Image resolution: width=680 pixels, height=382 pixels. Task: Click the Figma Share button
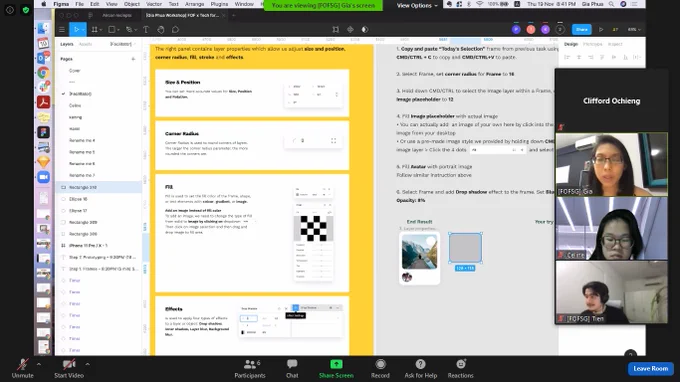click(582, 29)
